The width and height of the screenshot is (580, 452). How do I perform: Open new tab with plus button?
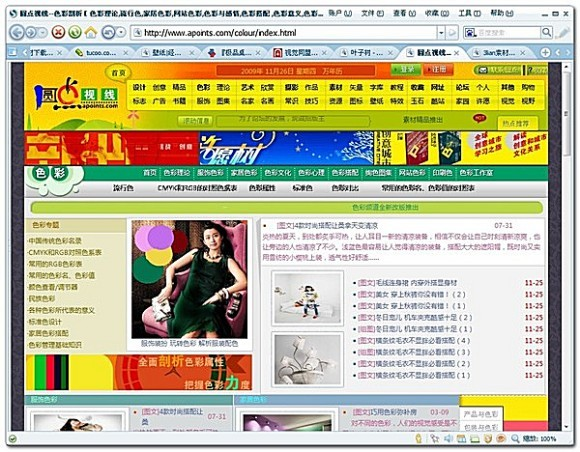545,53
